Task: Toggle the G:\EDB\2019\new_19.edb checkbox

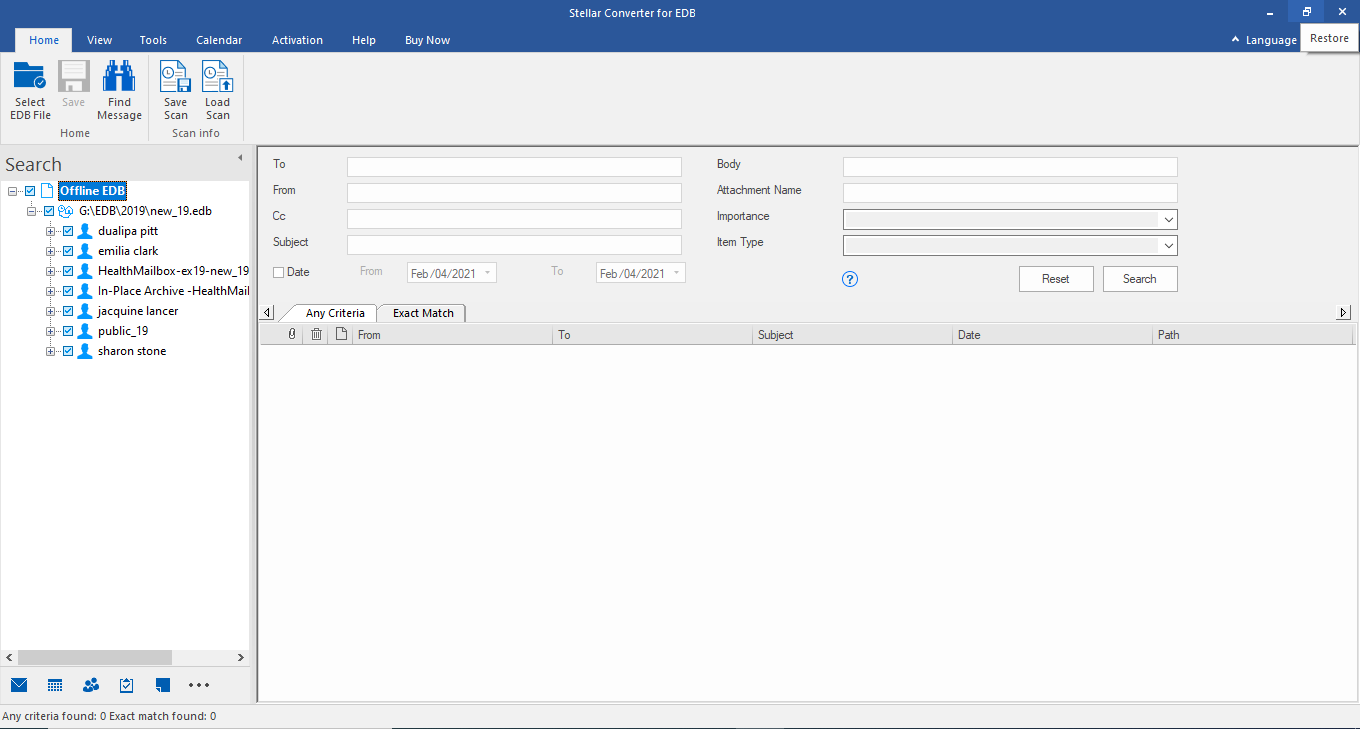Action: pyautogui.click(x=49, y=211)
